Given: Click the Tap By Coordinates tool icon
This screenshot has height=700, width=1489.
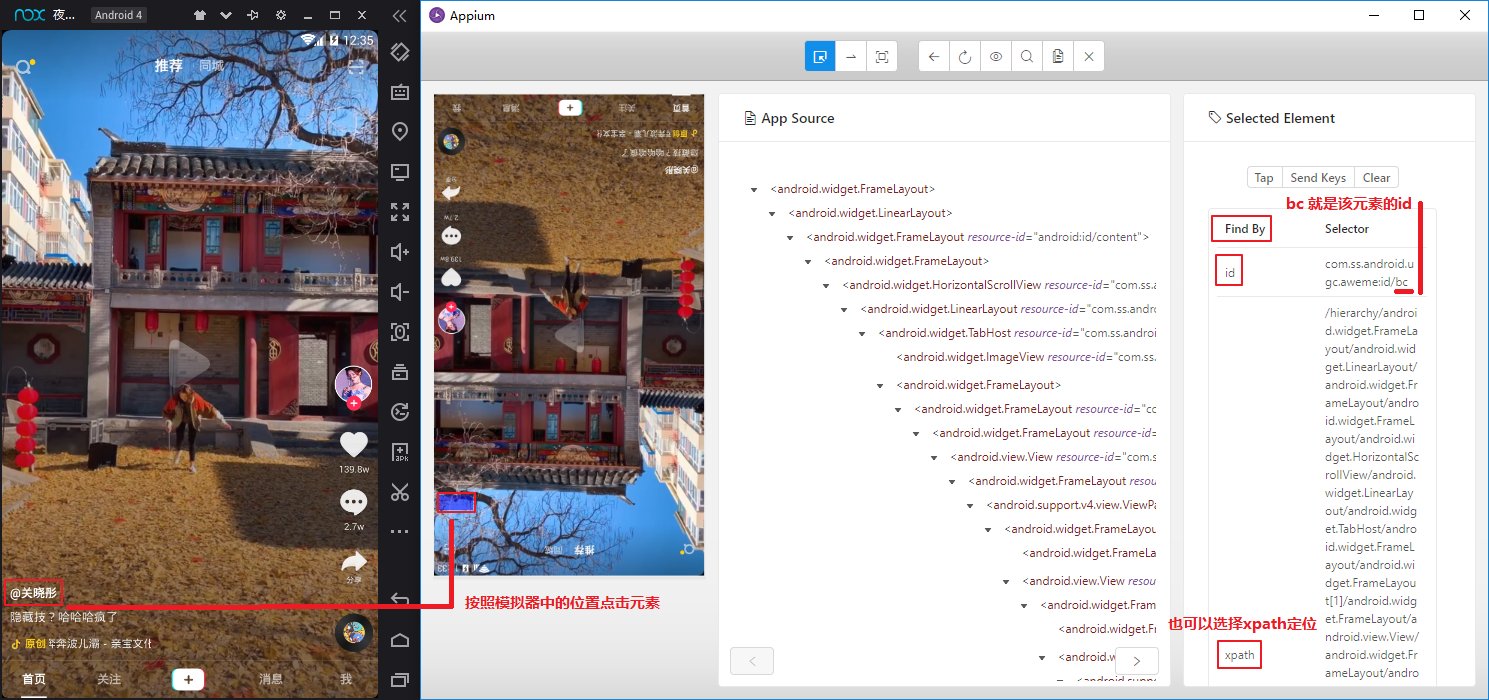Looking at the screenshot, I should click(x=882, y=57).
